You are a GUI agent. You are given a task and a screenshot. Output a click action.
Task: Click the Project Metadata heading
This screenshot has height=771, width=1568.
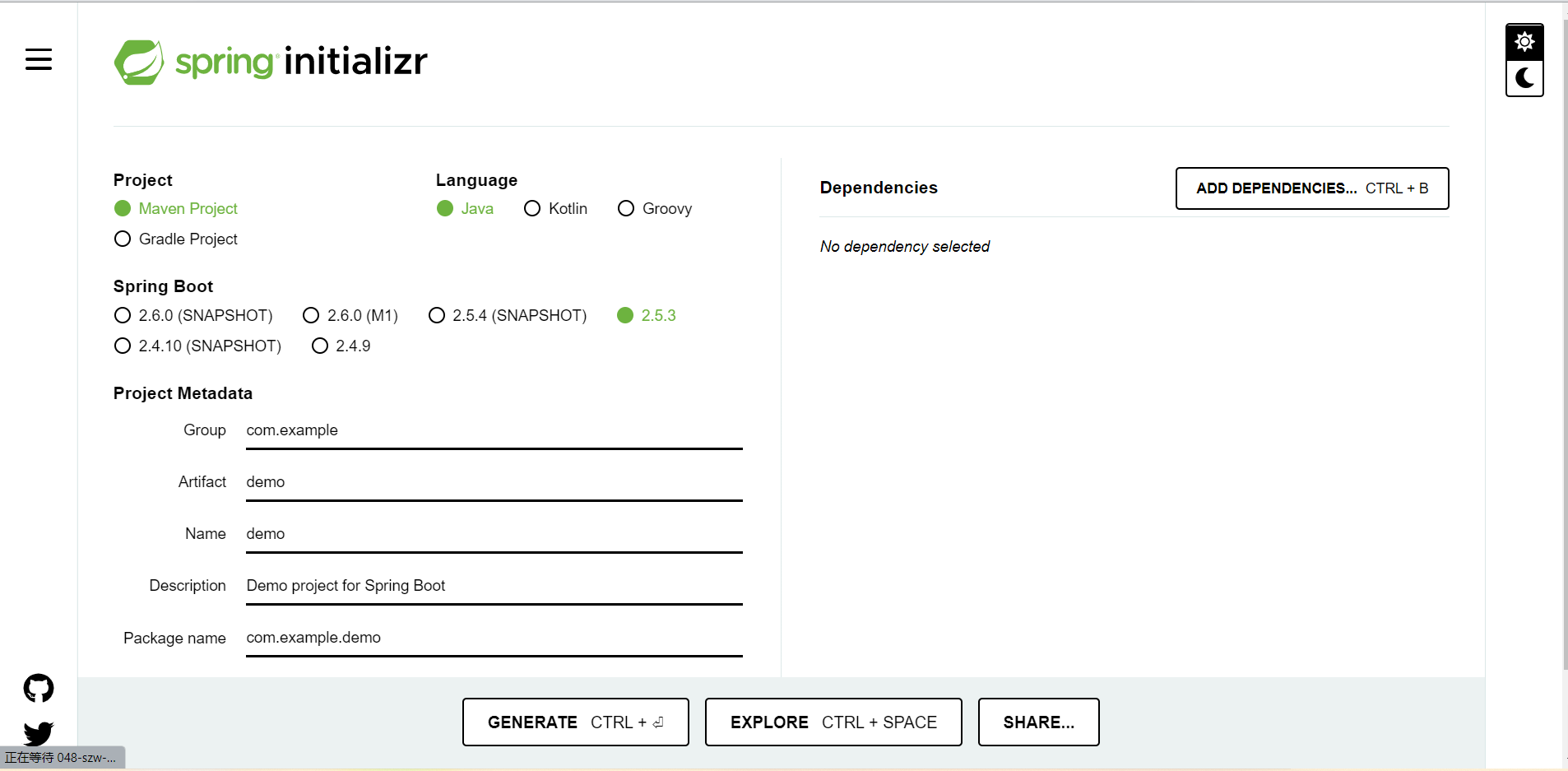[x=183, y=393]
